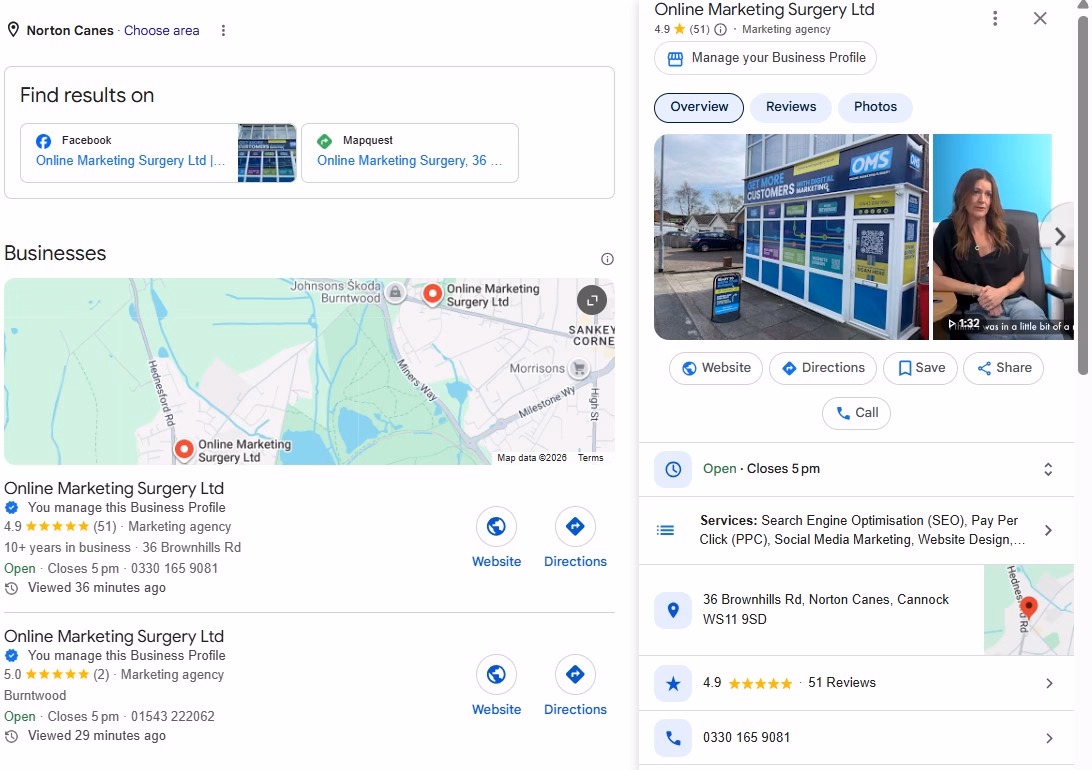The width and height of the screenshot is (1092, 770).
Task: Open the 51 Reviews row chevron
Action: click(1049, 684)
